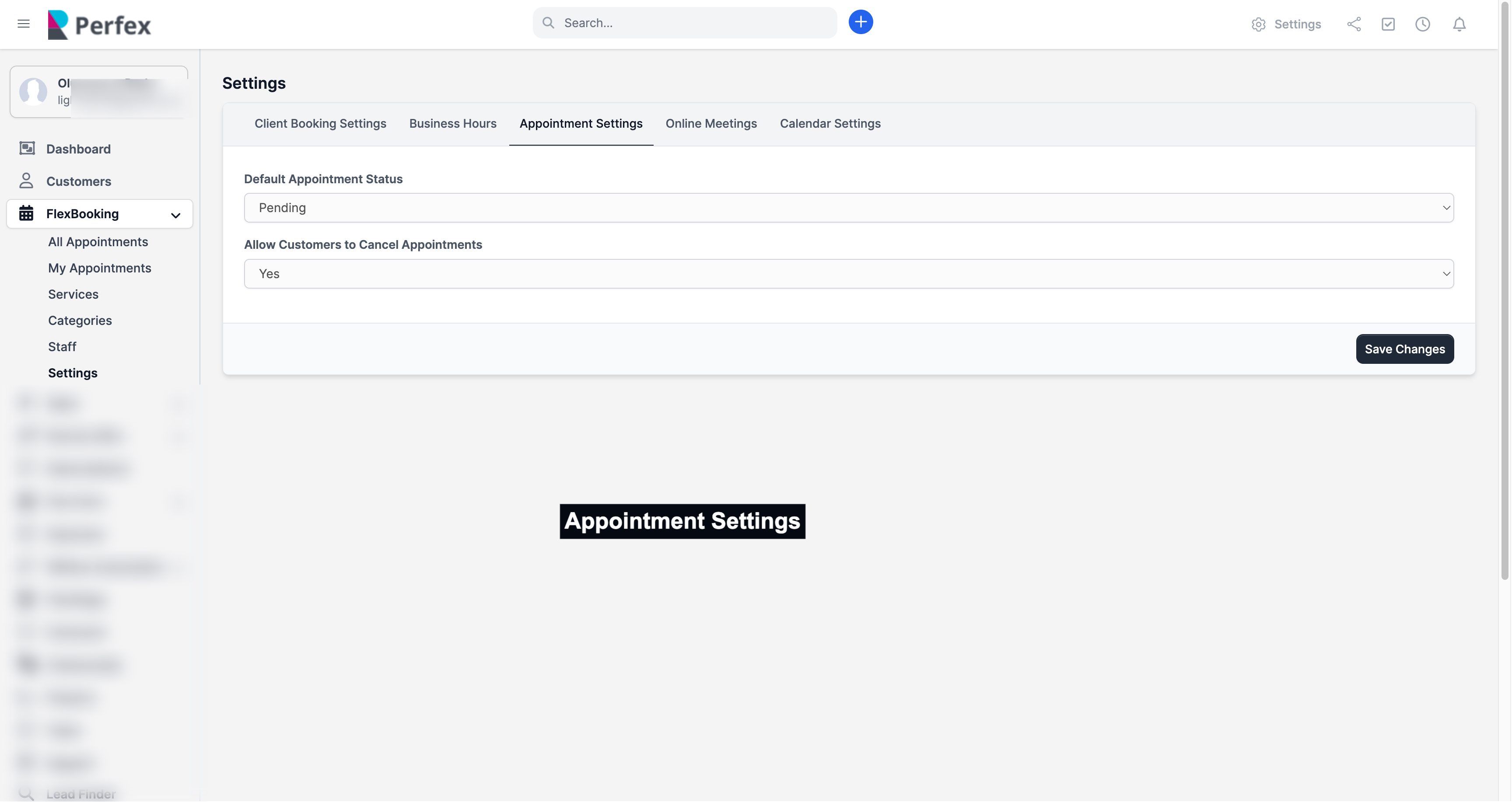Viewport: 1512px width, 802px height.
Task: Open the to-do checkmark icon
Action: 1388,24
